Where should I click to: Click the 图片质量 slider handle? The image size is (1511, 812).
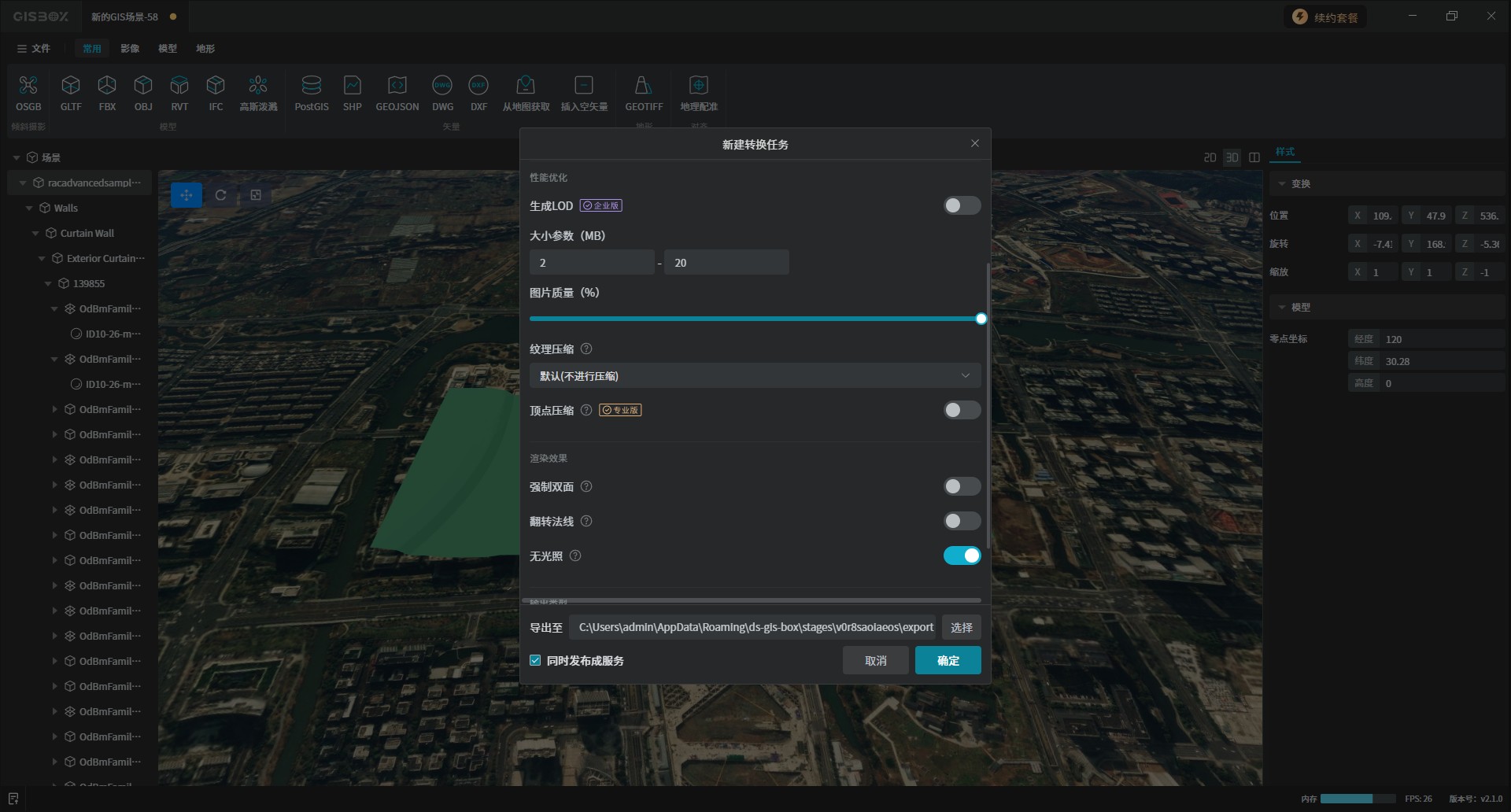981,319
